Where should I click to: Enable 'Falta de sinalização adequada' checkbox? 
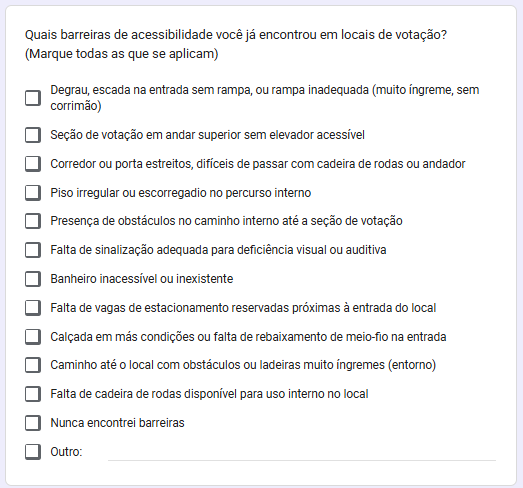tap(33, 250)
